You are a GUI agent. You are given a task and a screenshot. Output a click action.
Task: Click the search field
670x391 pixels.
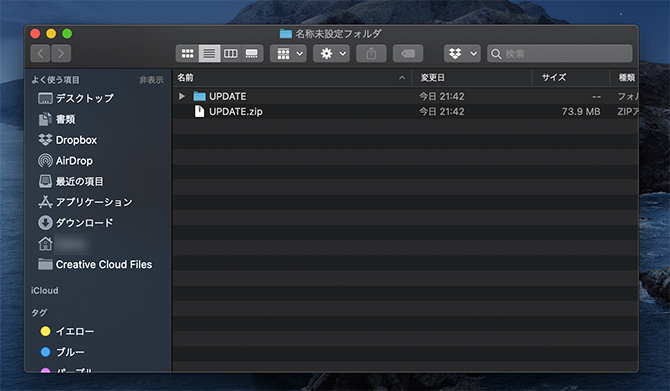click(560, 53)
